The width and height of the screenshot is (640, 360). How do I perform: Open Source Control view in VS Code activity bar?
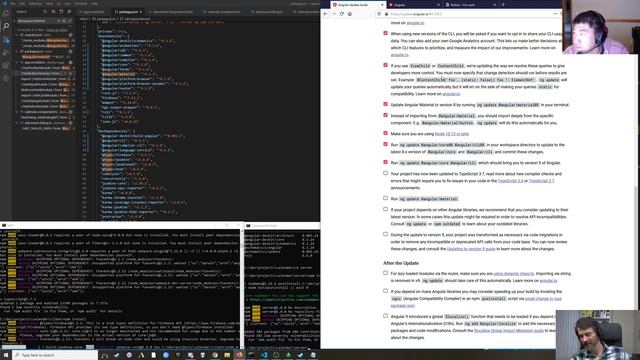coord(6,40)
